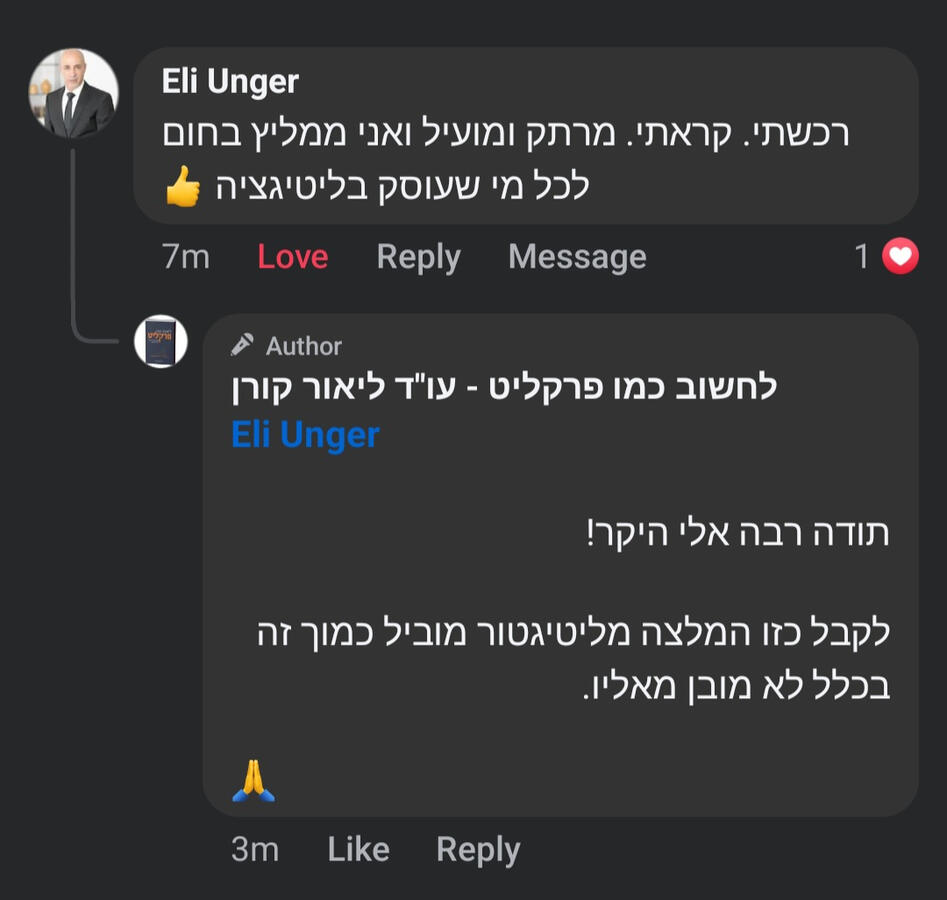Click the thumbs up emoji in comment

[x=183, y=187]
